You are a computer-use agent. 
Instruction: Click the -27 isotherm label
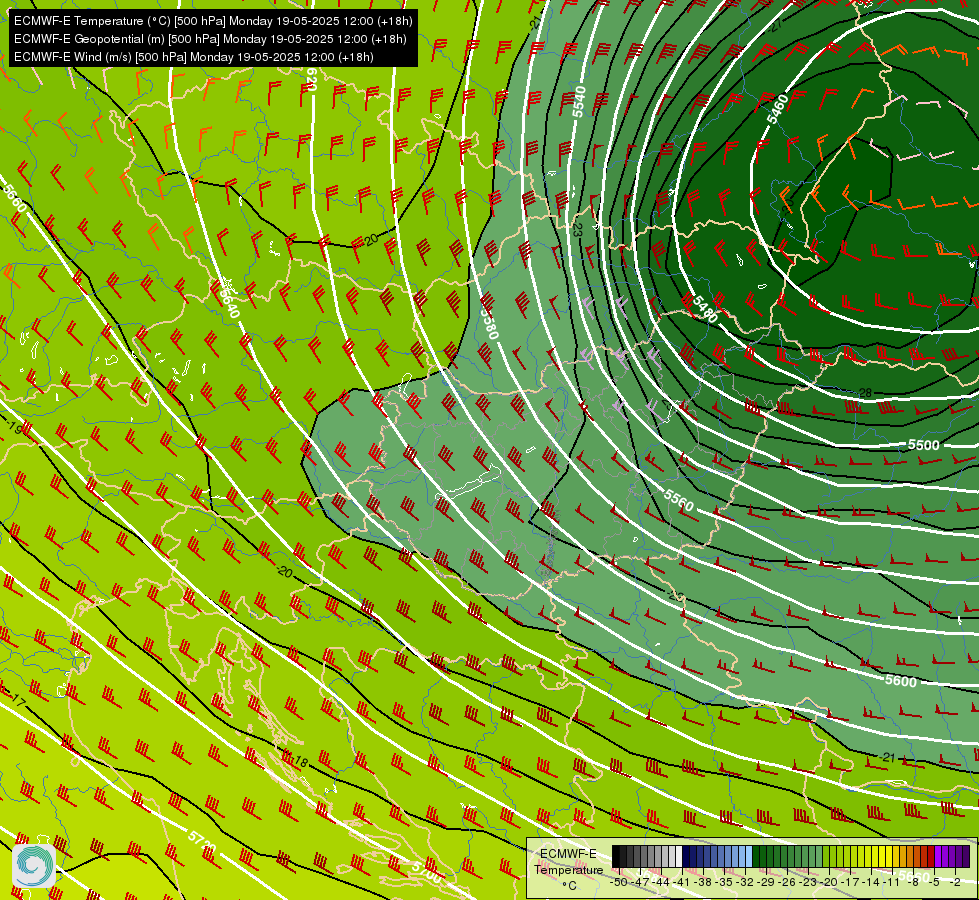pyautogui.click(x=777, y=25)
